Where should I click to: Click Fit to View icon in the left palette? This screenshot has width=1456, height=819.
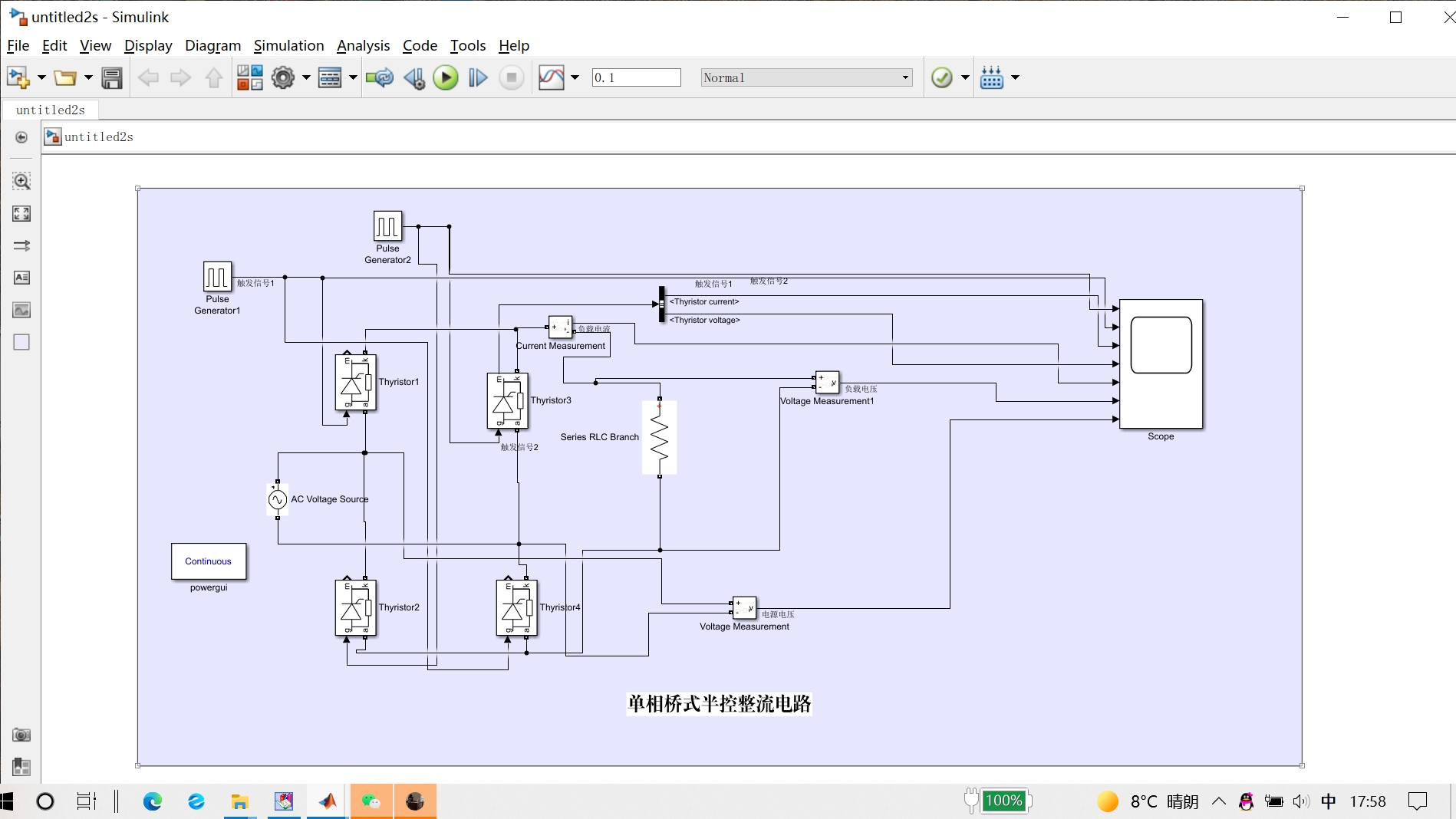[x=21, y=214]
